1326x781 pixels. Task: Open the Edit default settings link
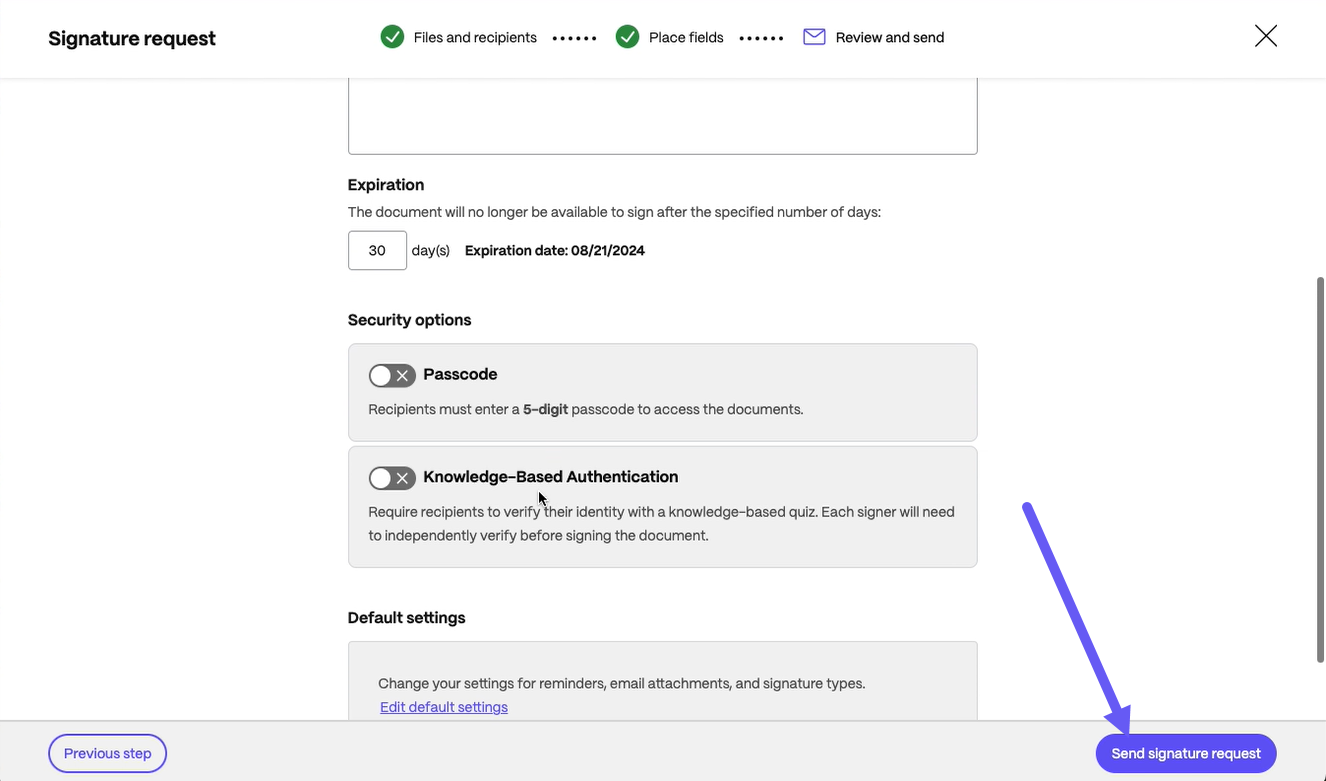click(444, 707)
